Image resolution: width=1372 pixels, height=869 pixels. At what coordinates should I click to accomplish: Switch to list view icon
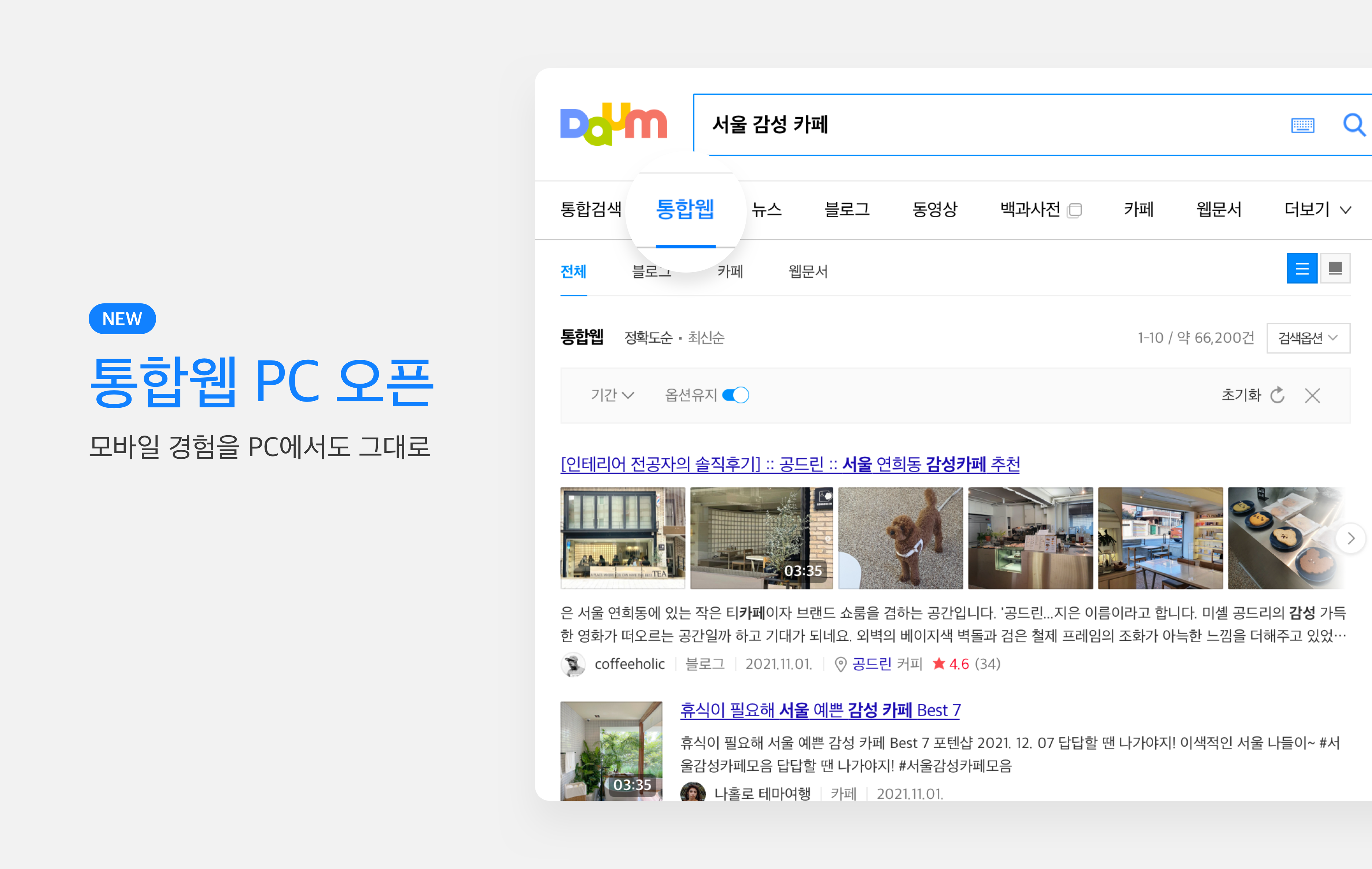(x=1302, y=268)
